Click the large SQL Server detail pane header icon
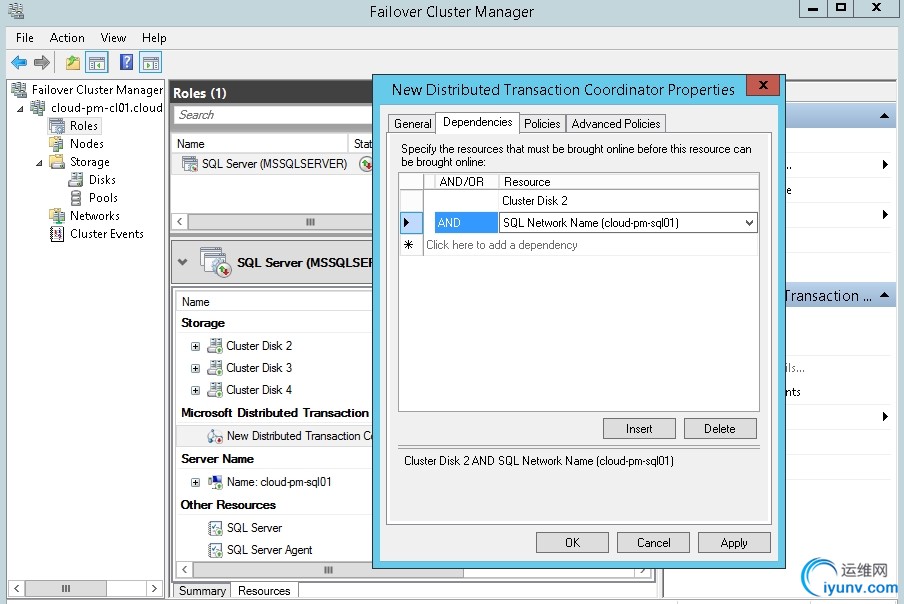Viewport: 904px width, 604px height. pyautogui.click(x=216, y=262)
